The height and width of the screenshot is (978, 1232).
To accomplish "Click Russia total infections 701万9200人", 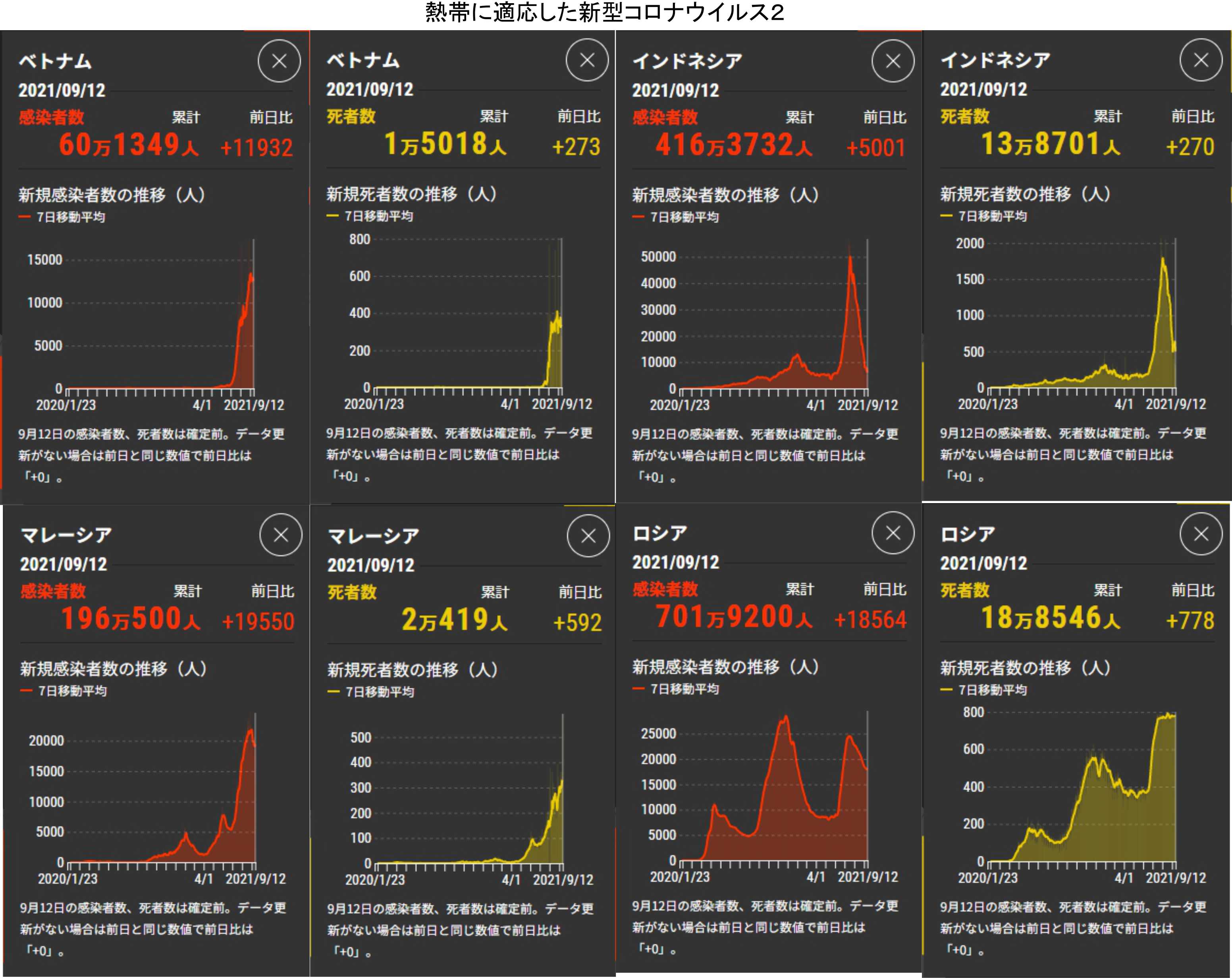I will (x=734, y=617).
